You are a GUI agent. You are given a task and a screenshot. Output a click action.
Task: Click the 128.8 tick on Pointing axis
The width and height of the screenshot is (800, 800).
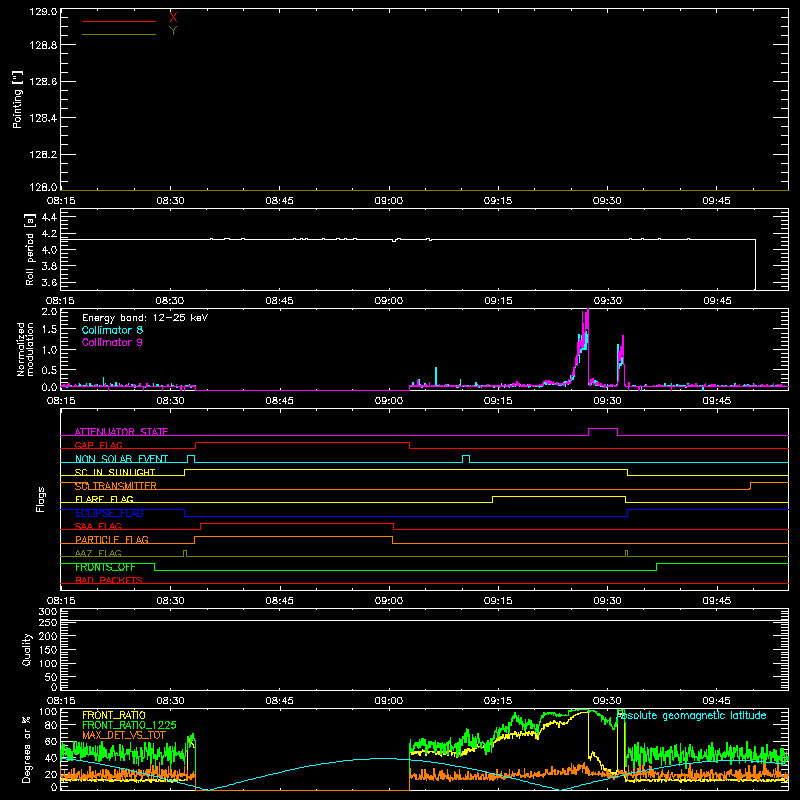(43, 45)
